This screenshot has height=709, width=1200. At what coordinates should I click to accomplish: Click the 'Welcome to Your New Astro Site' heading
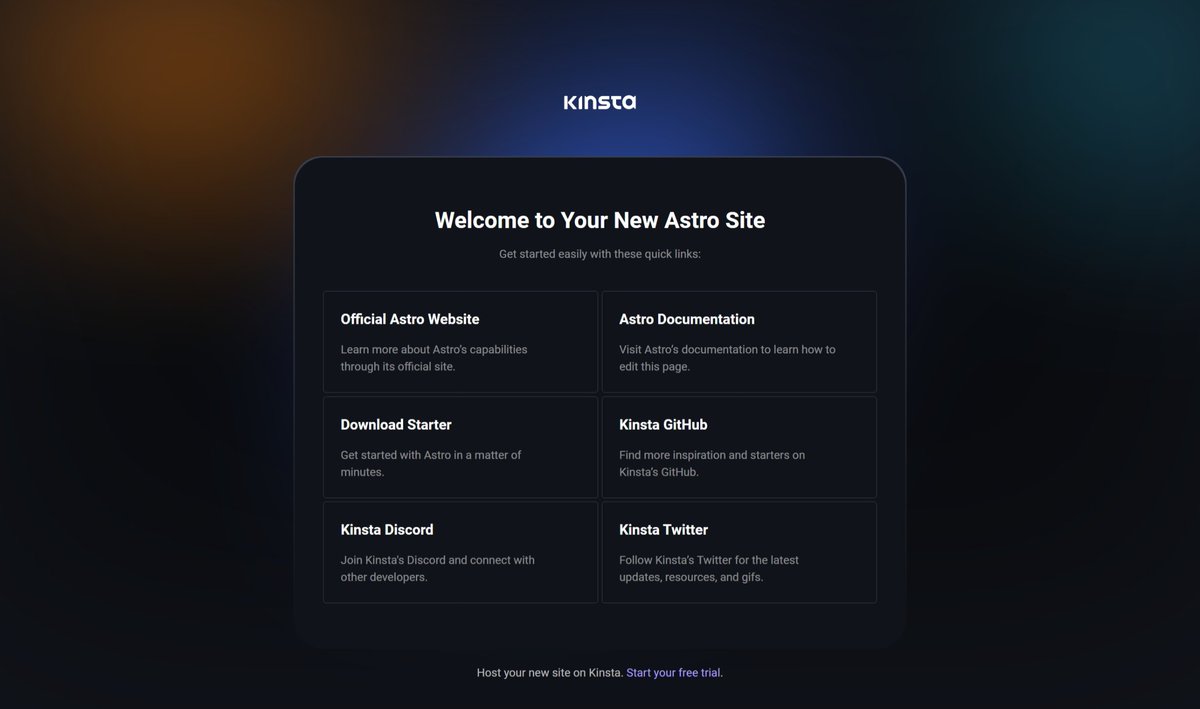[600, 220]
